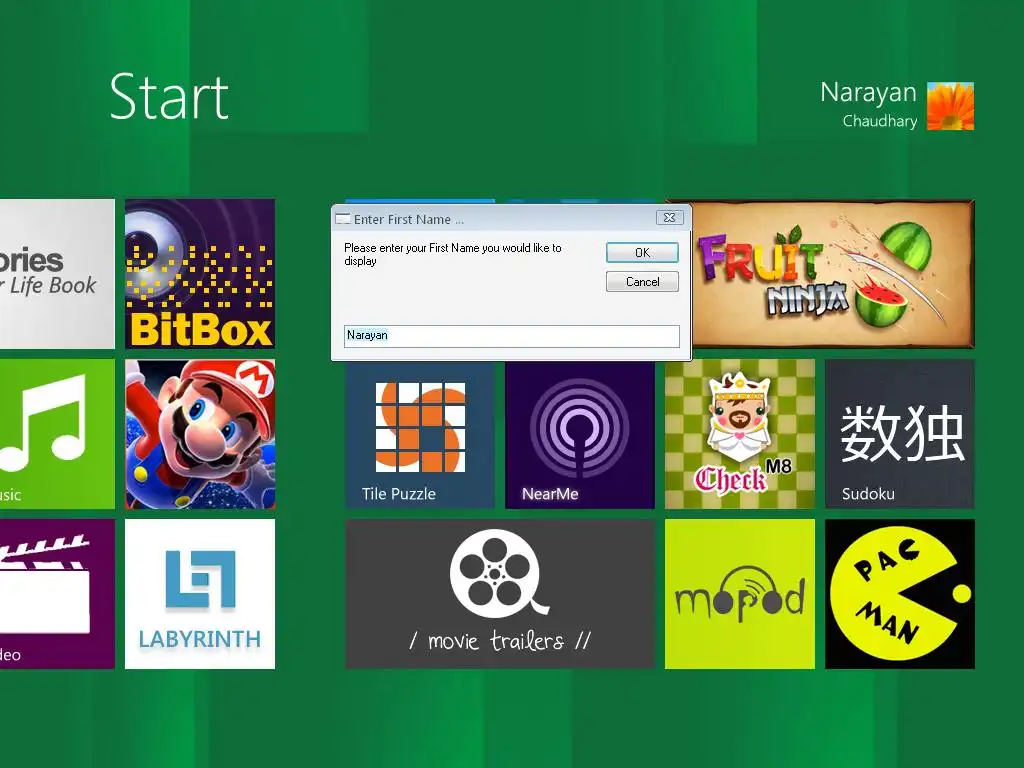Launch the Mario game tile

pos(200,434)
